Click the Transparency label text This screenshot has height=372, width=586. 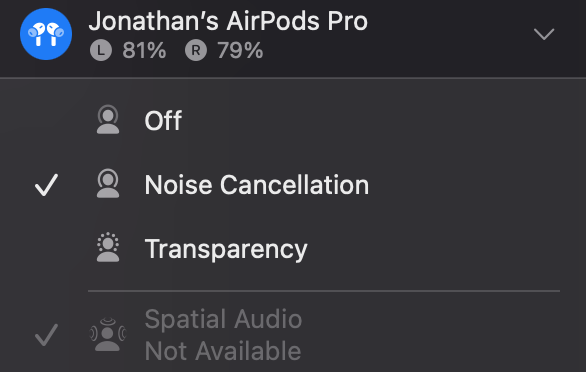pyautogui.click(x=226, y=249)
